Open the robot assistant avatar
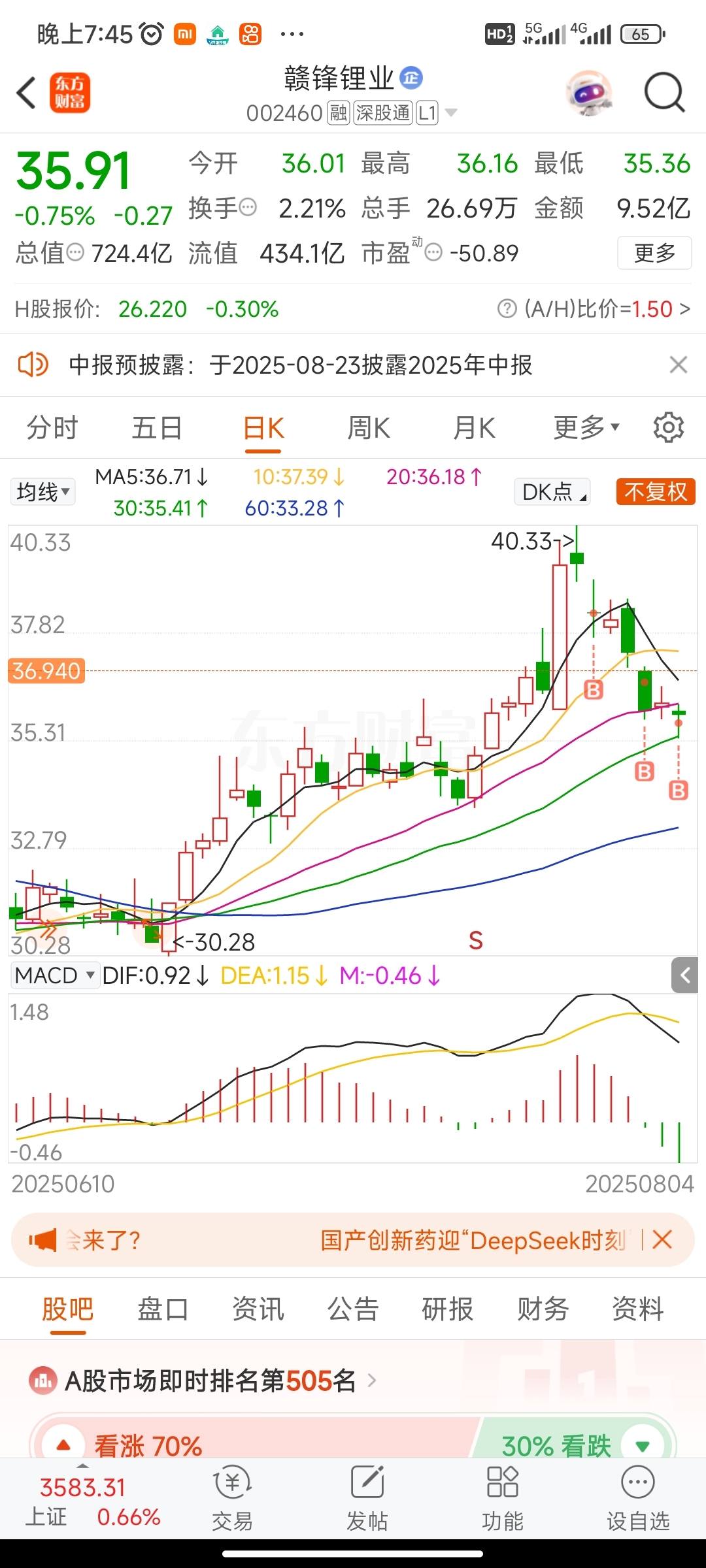 point(589,93)
